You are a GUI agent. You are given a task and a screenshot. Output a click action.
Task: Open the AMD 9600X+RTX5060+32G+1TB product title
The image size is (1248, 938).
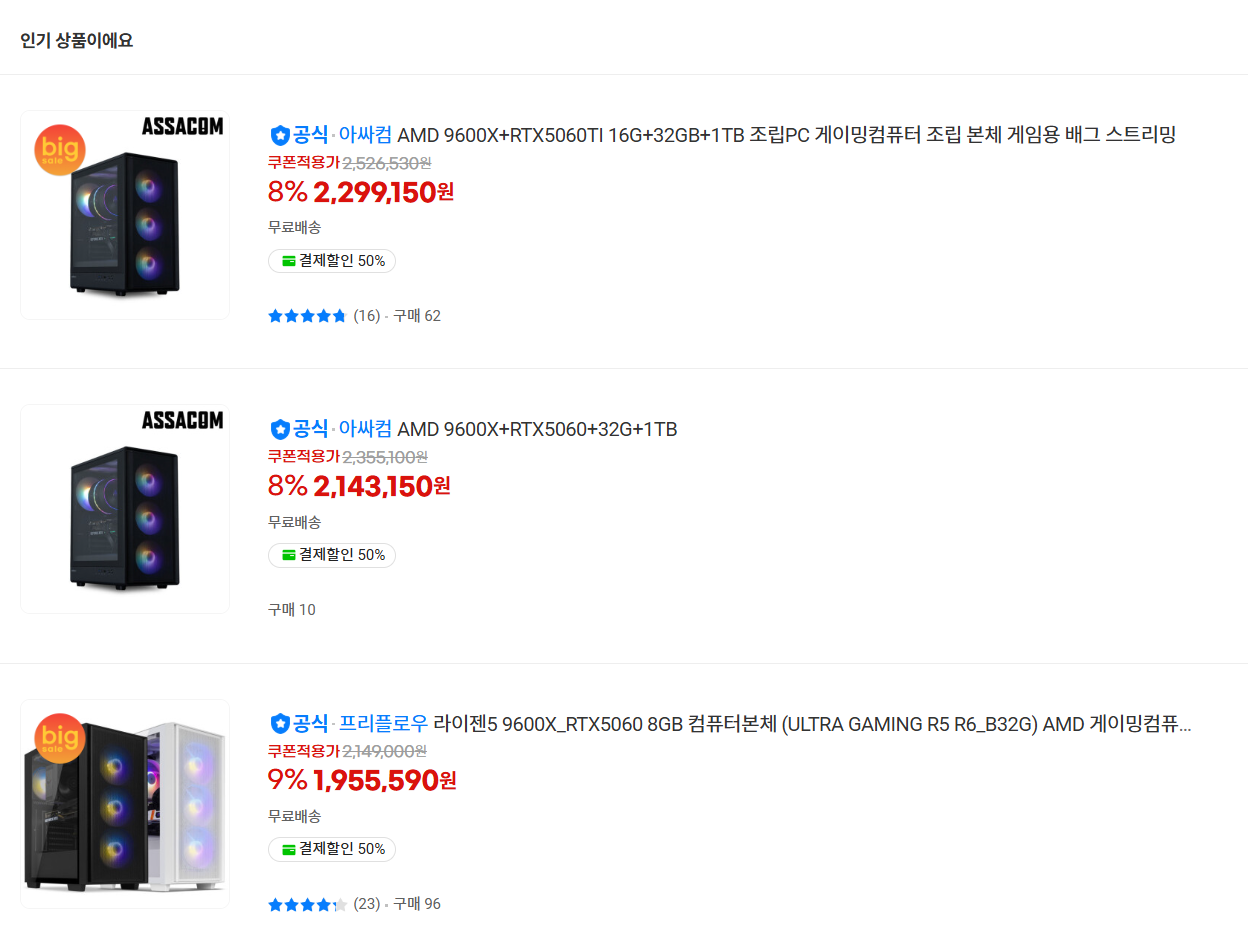click(537, 429)
